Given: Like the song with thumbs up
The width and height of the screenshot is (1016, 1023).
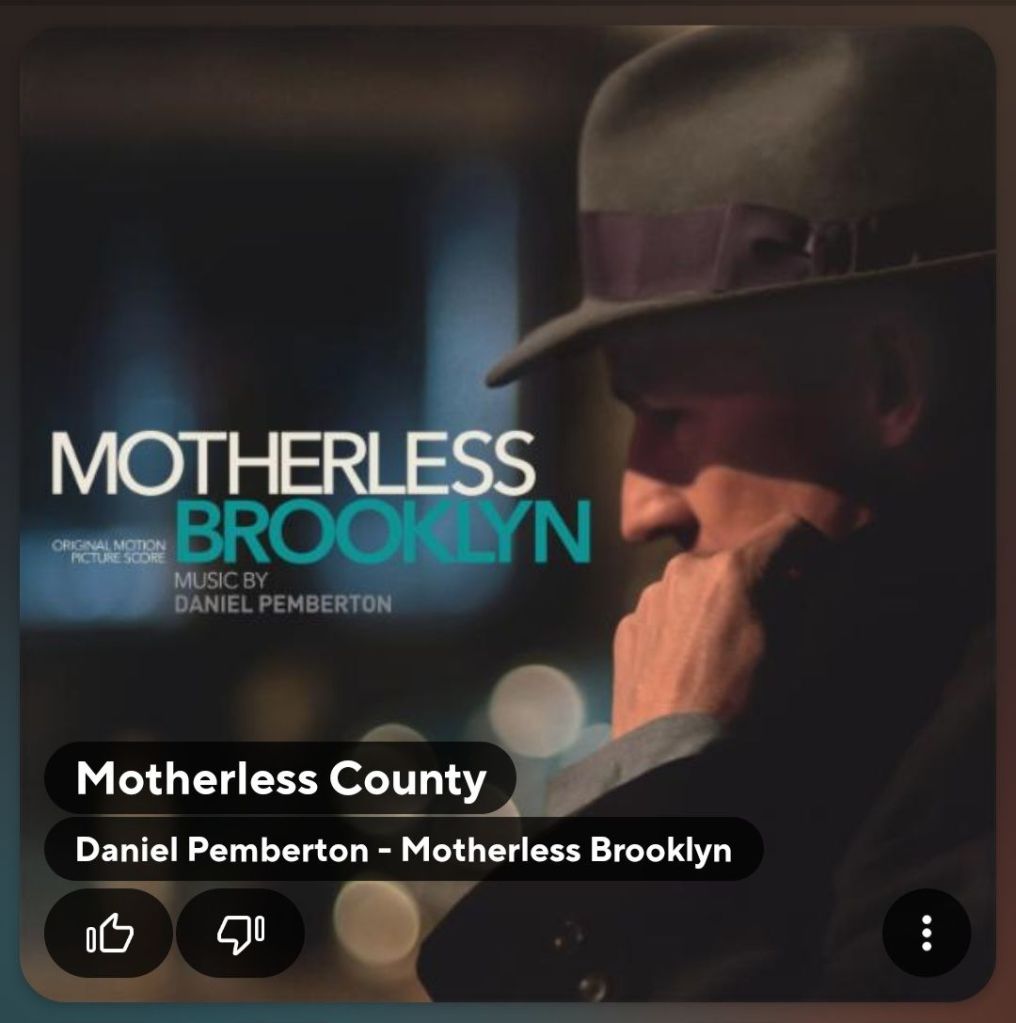Looking at the screenshot, I should 108,932.
